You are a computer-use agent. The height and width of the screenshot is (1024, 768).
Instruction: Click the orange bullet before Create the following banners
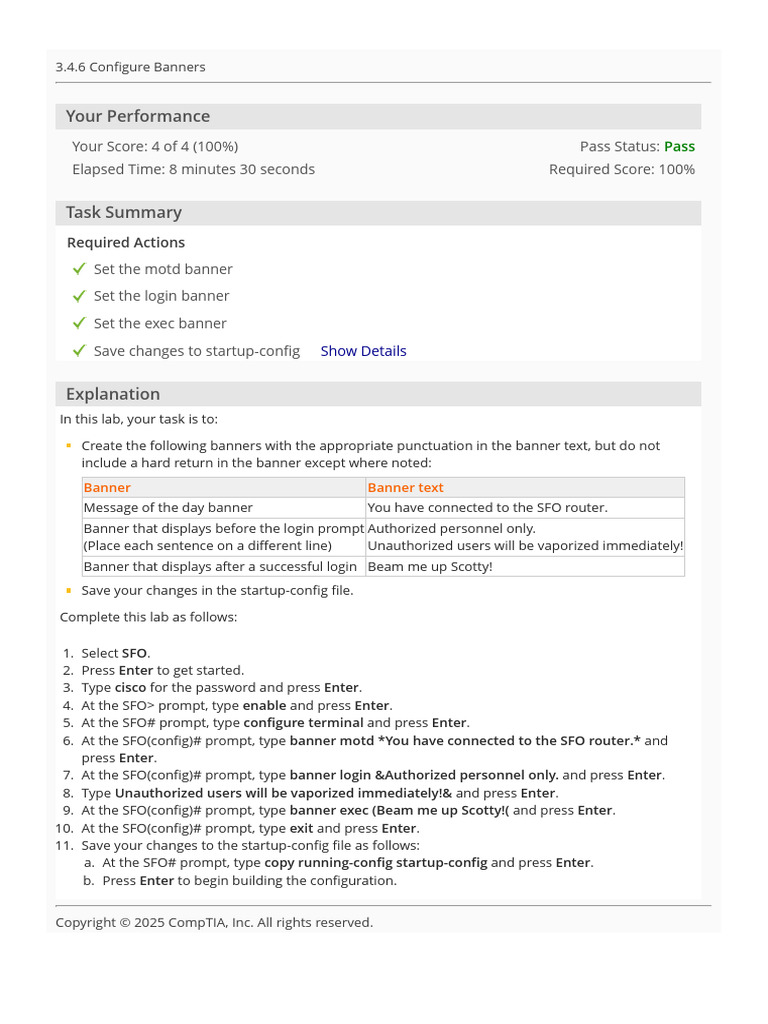68,445
